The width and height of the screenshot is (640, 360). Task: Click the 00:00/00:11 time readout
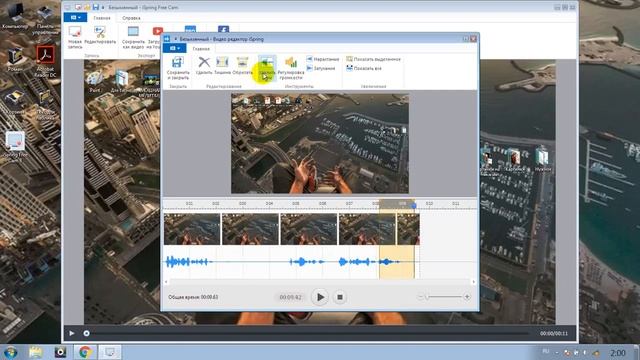(553, 333)
